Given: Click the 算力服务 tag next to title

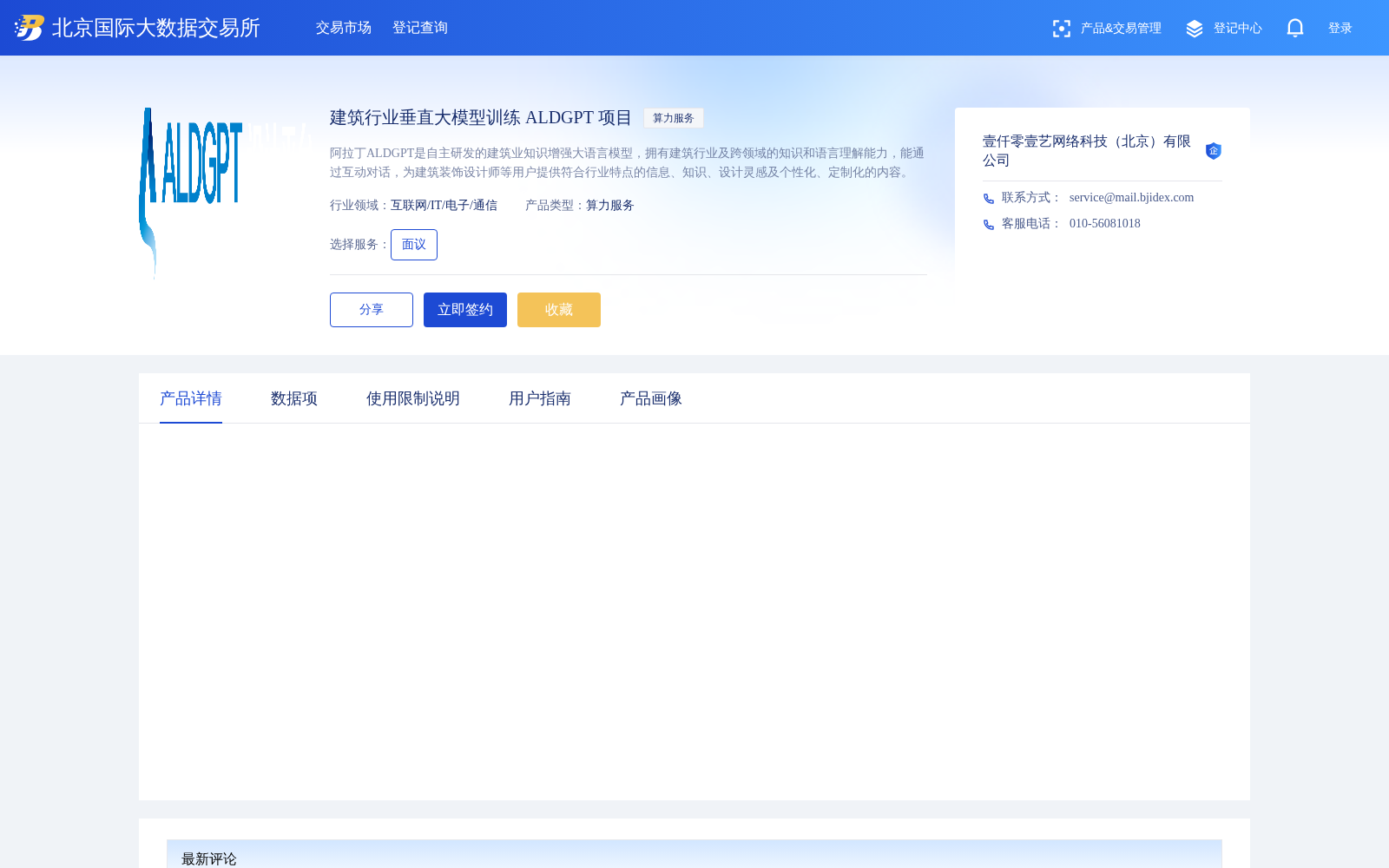Looking at the screenshot, I should [674, 118].
